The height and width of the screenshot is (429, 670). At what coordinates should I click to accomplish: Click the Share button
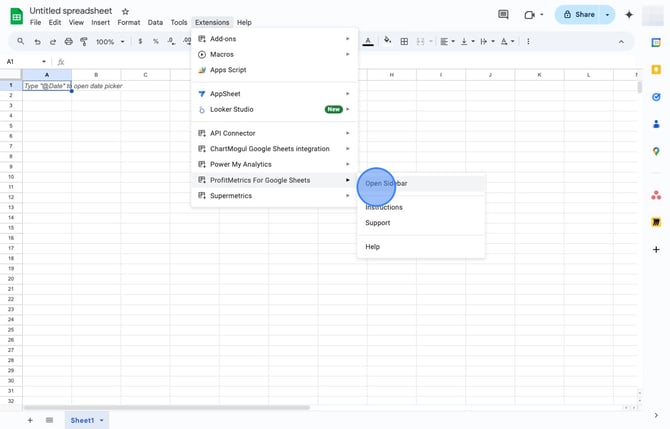coord(579,15)
